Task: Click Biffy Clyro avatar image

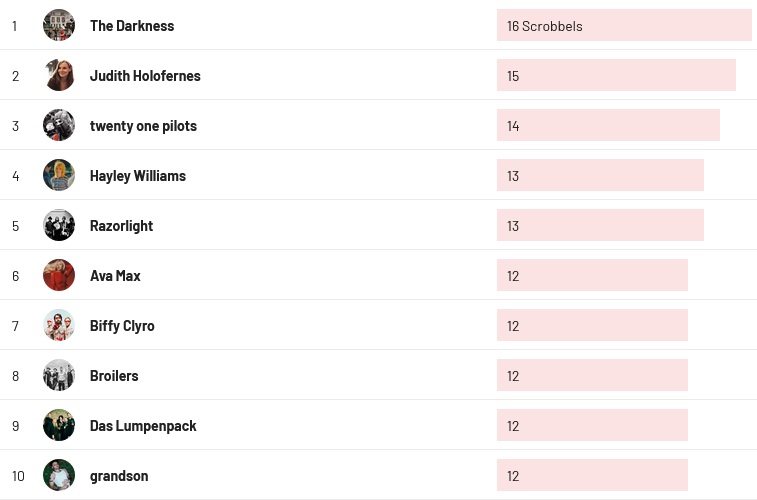Action: [59, 325]
